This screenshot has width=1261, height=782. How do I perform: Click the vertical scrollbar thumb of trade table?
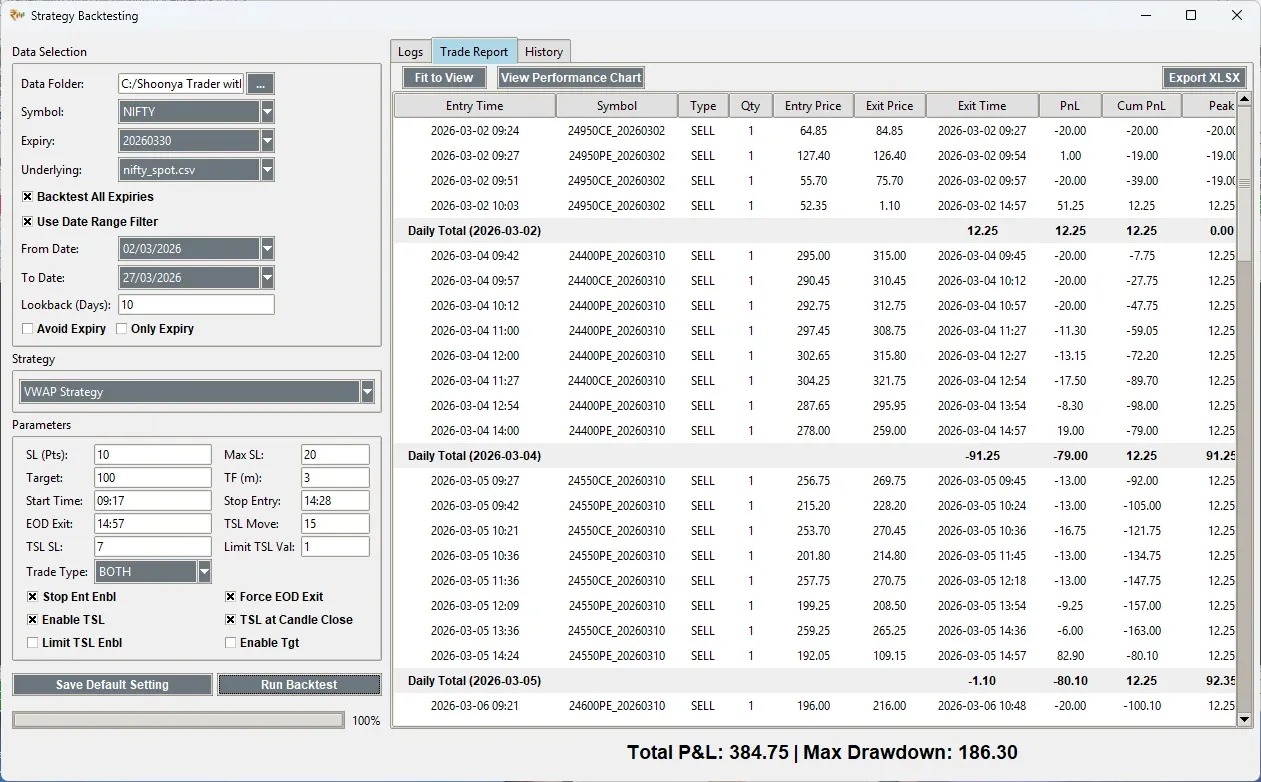tap(1244, 184)
